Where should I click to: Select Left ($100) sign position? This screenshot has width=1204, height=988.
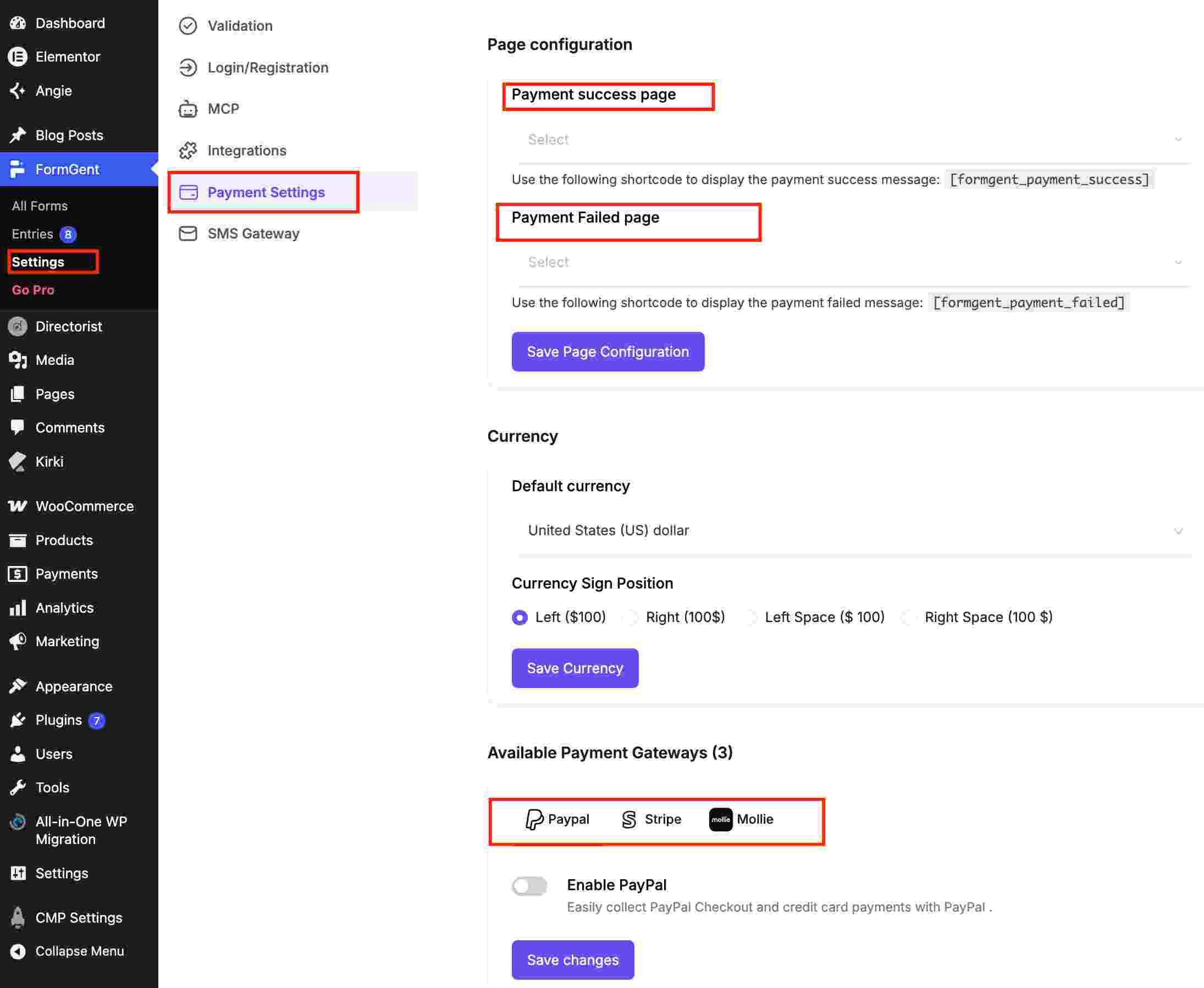pos(520,618)
